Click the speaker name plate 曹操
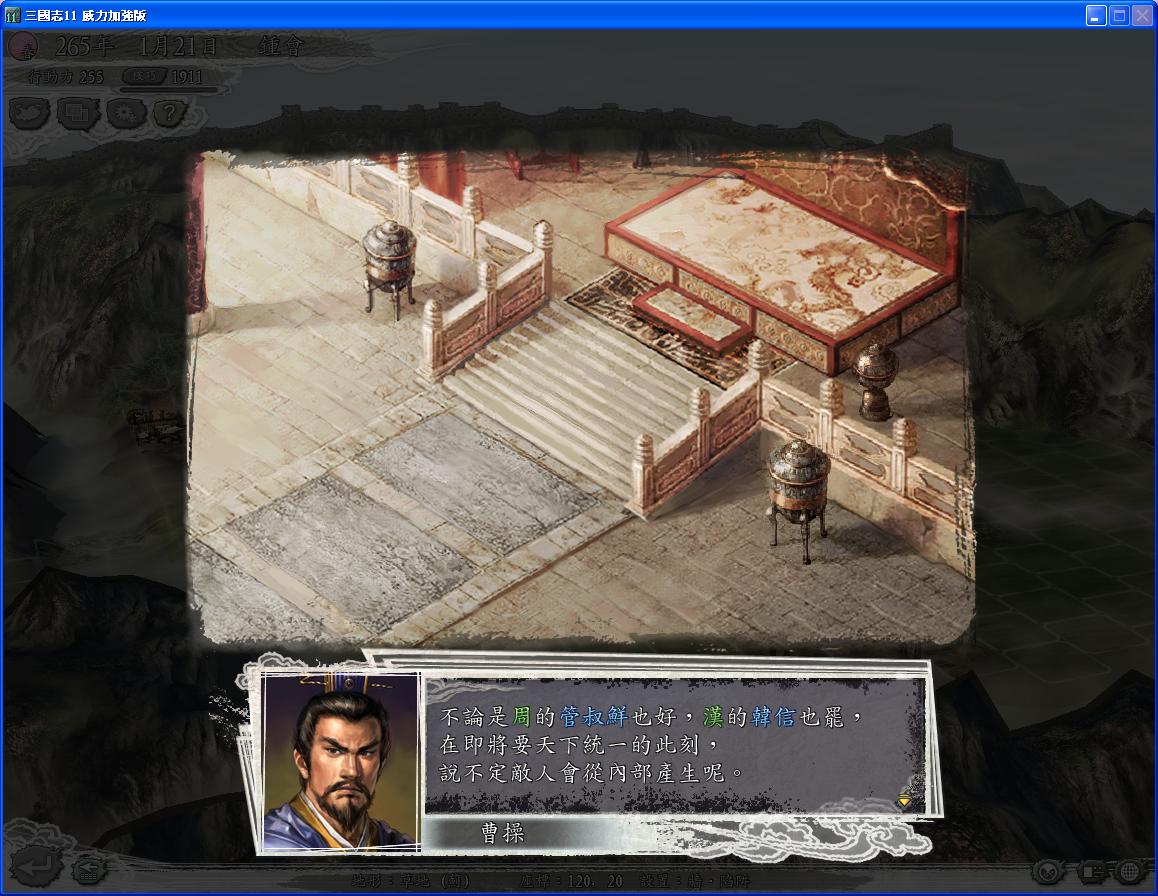1158x896 pixels. (502, 833)
